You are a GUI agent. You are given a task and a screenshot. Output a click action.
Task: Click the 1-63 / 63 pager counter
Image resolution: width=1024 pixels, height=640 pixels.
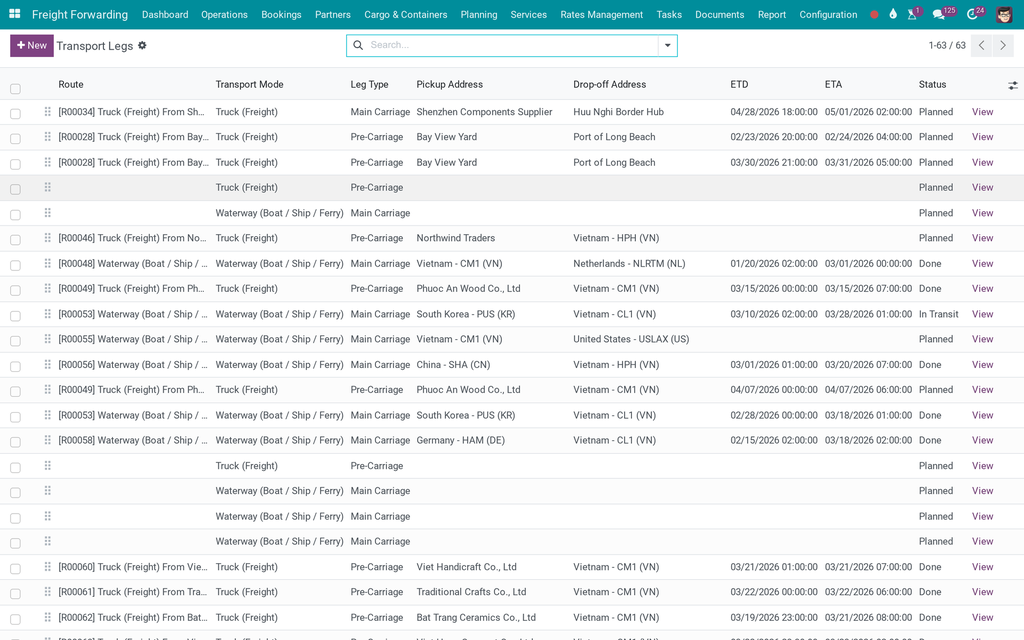[947, 46]
